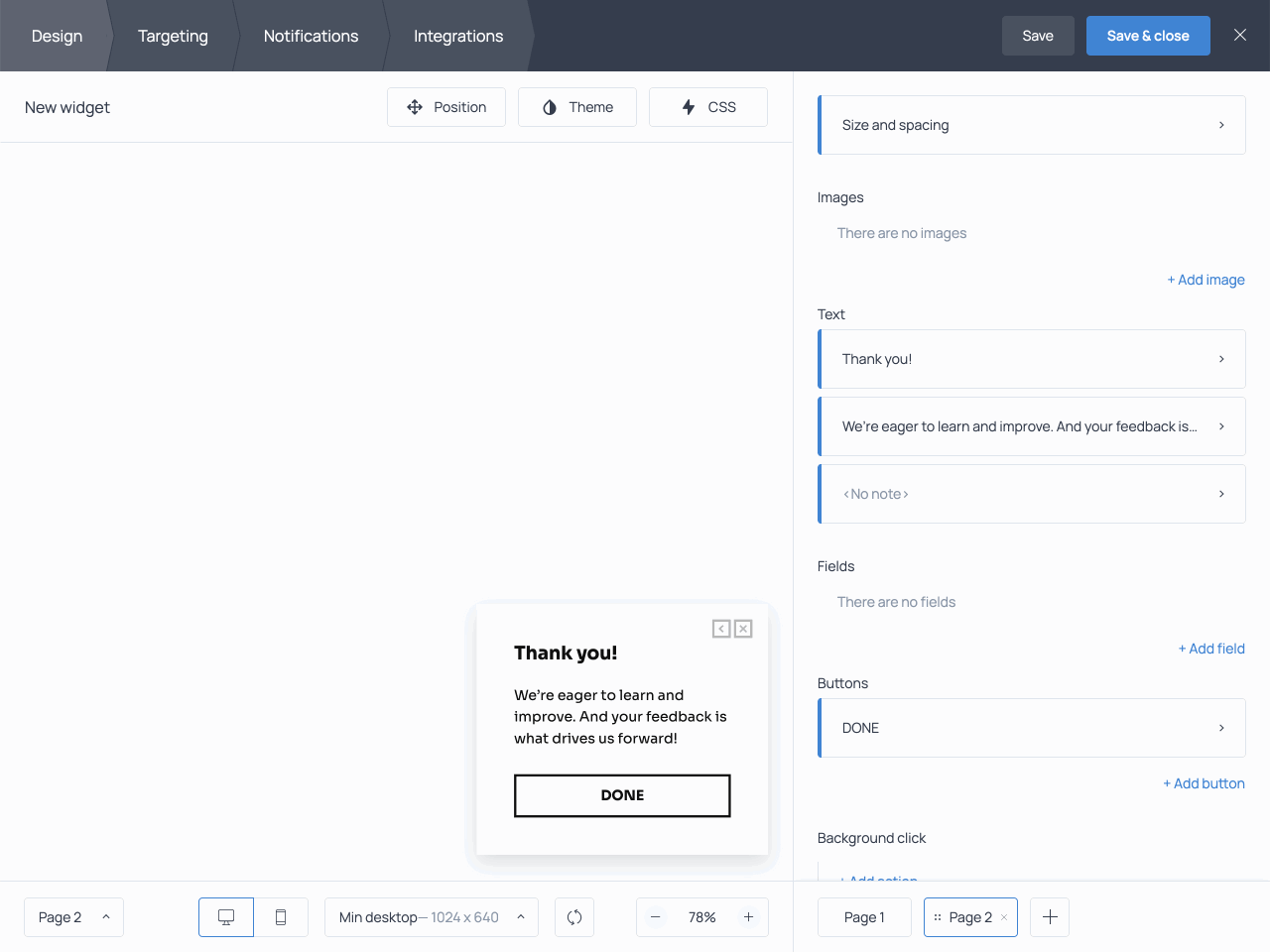1270x952 pixels.
Task: Zoom out with the minus icon
Action: pyautogui.click(x=656, y=917)
